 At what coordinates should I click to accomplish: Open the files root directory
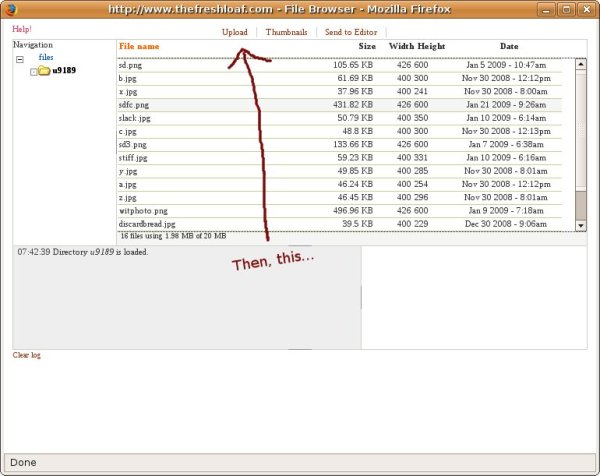[x=46, y=58]
